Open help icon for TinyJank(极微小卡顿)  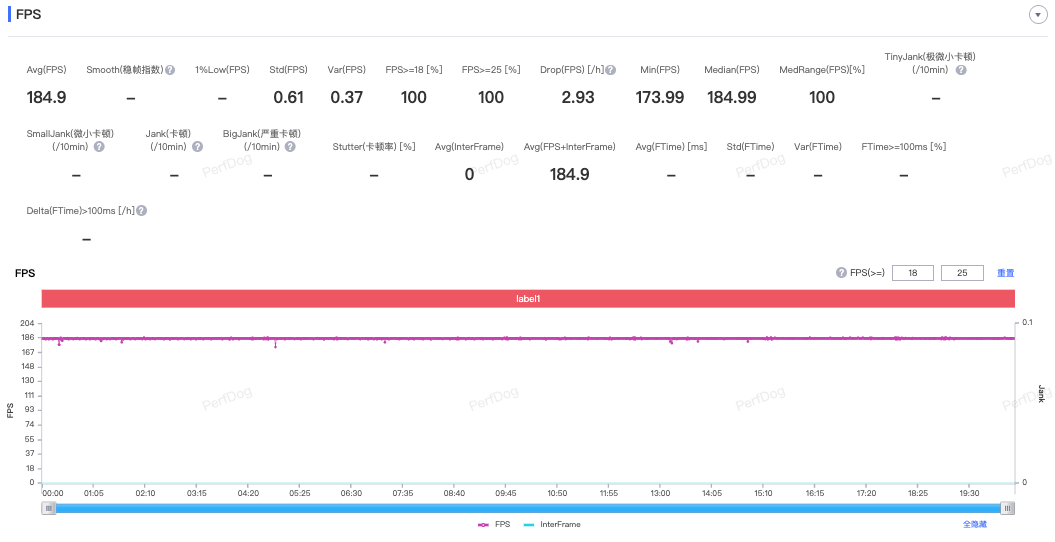tap(961, 70)
